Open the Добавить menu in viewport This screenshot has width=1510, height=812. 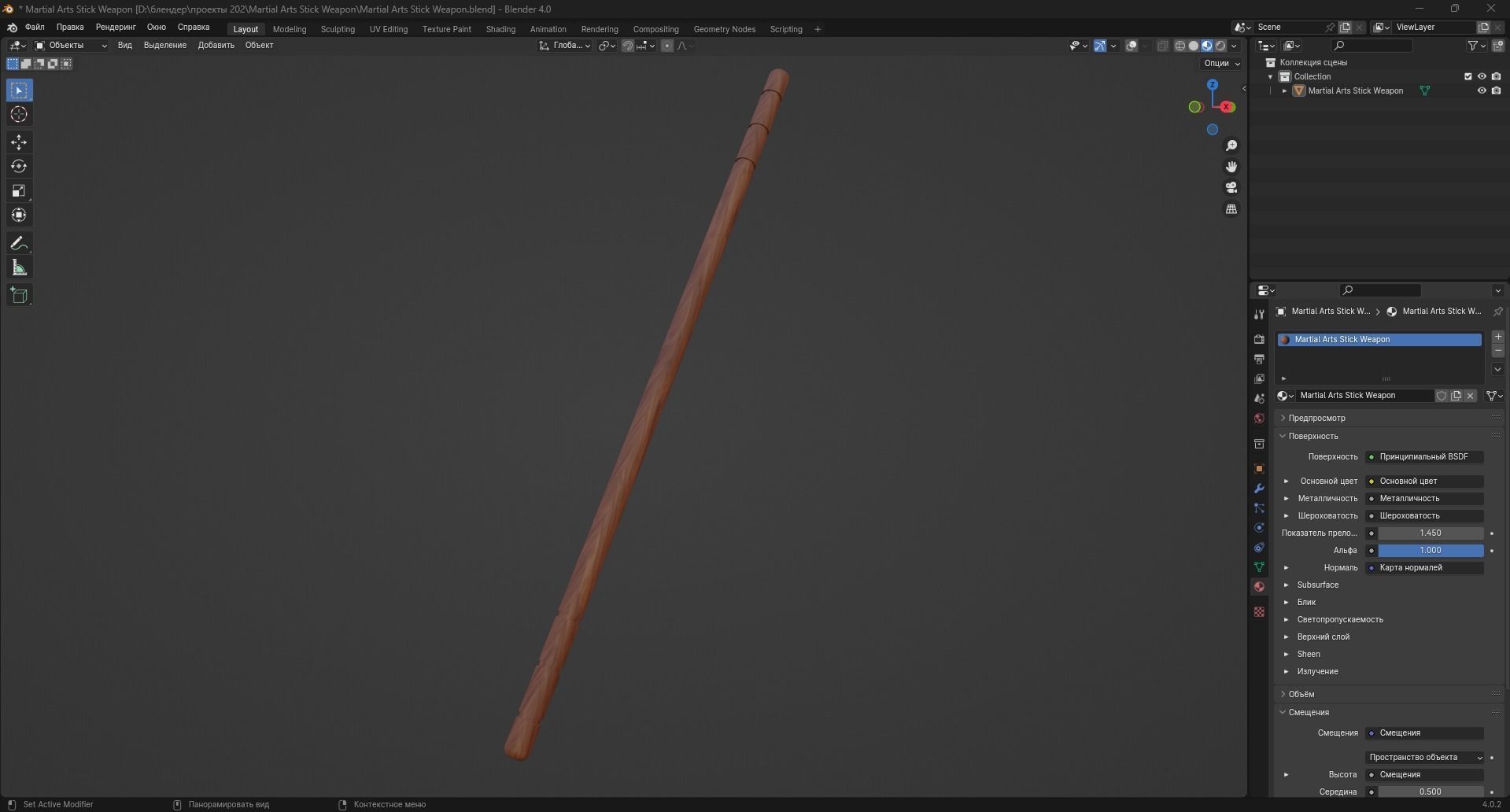tap(216, 46)
